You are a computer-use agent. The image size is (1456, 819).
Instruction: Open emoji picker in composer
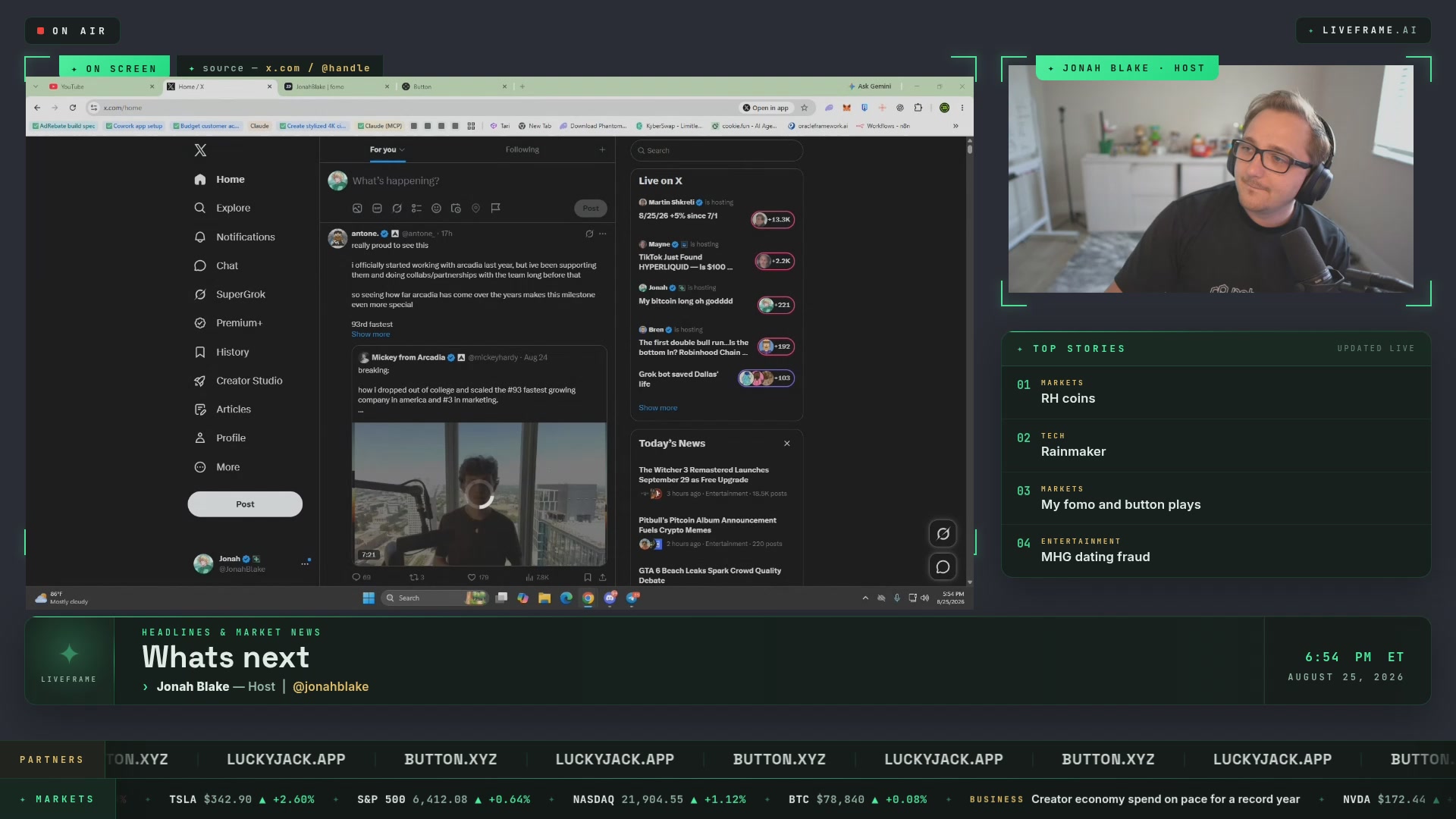436,208
